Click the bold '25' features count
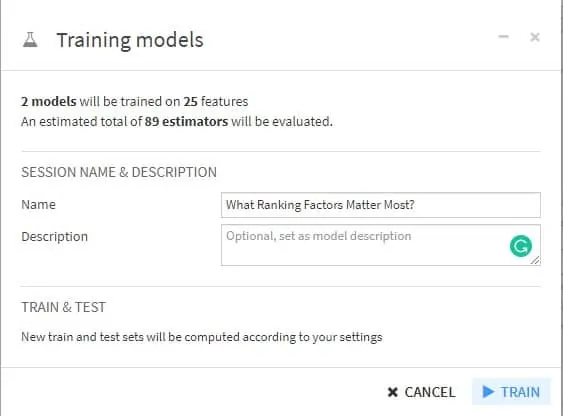 pyautogui.click(x=191, y=102)
